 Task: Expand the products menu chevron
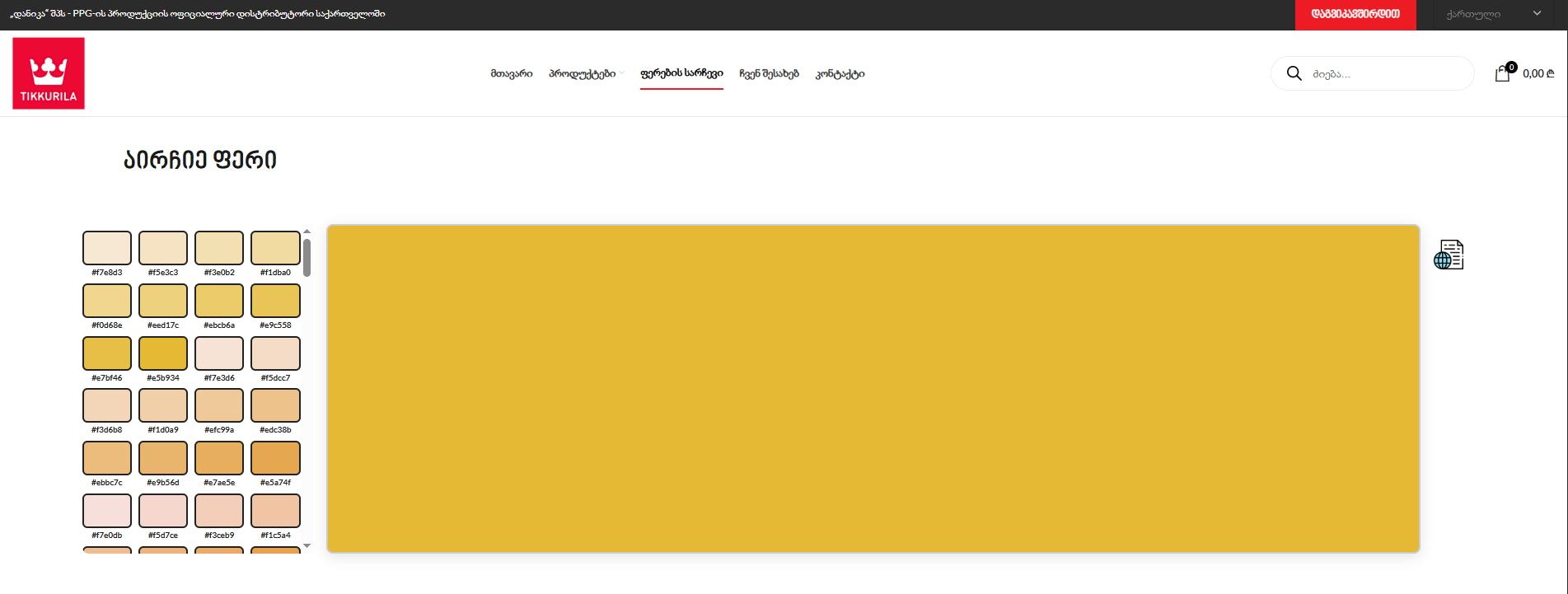(622, 73)
